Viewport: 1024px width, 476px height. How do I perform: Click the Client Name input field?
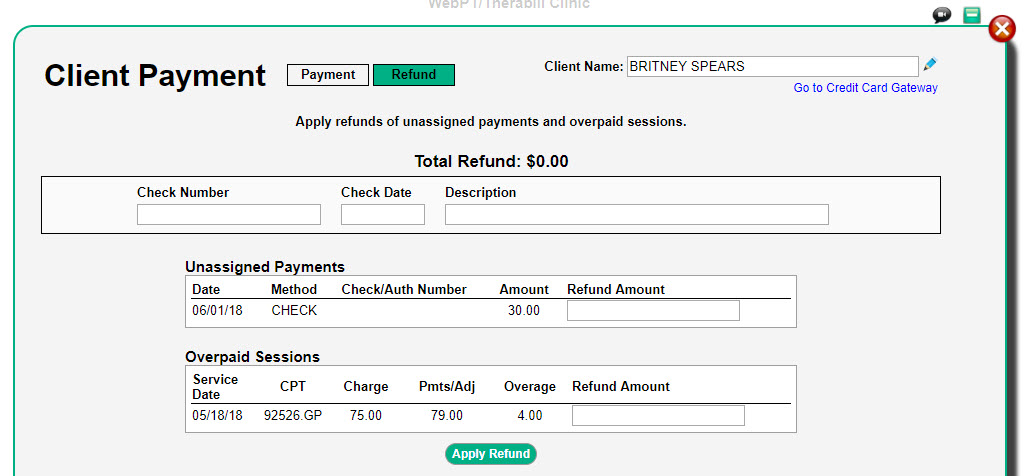point(773,67)
